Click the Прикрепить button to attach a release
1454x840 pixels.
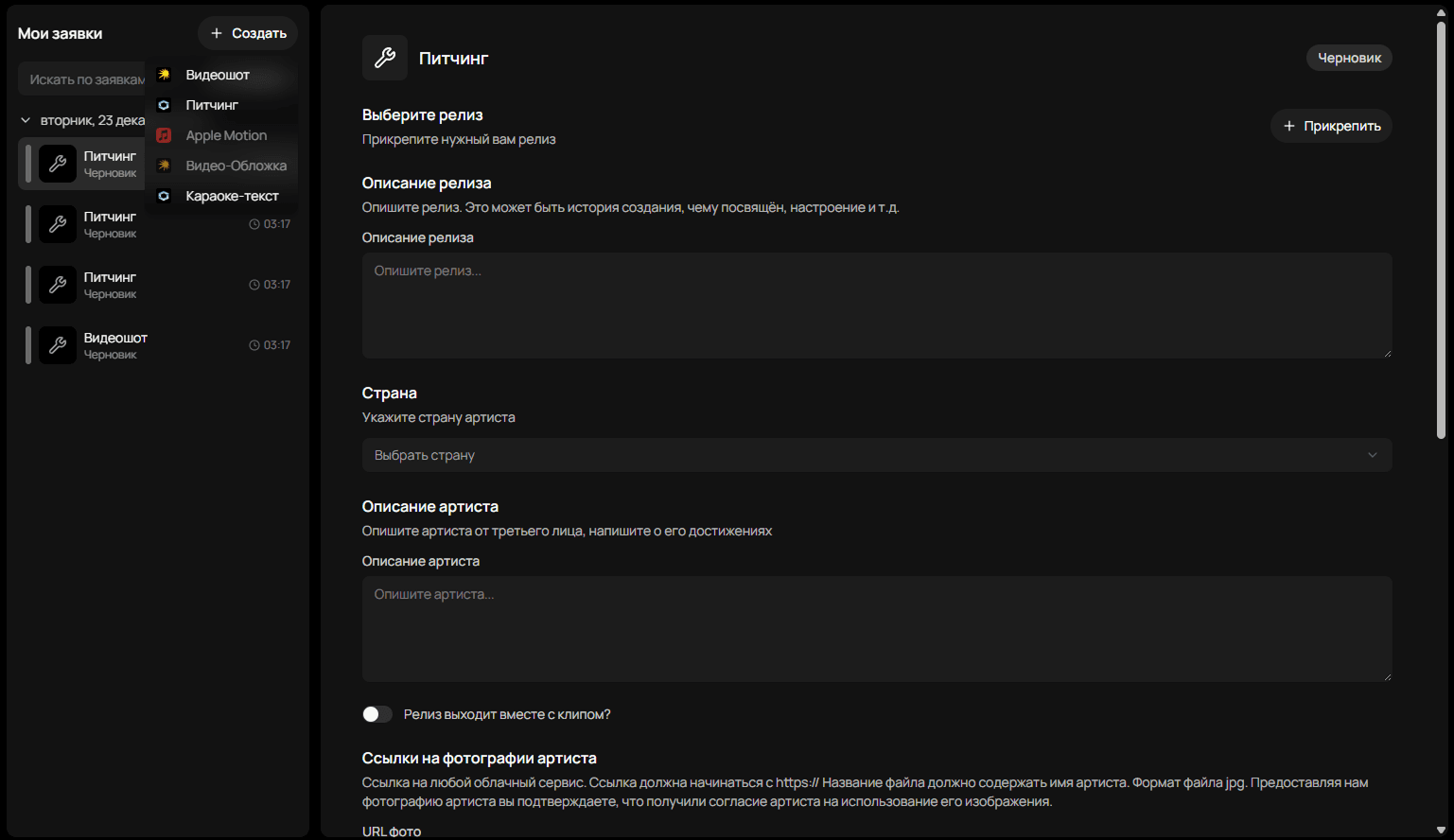[1331, 125]
